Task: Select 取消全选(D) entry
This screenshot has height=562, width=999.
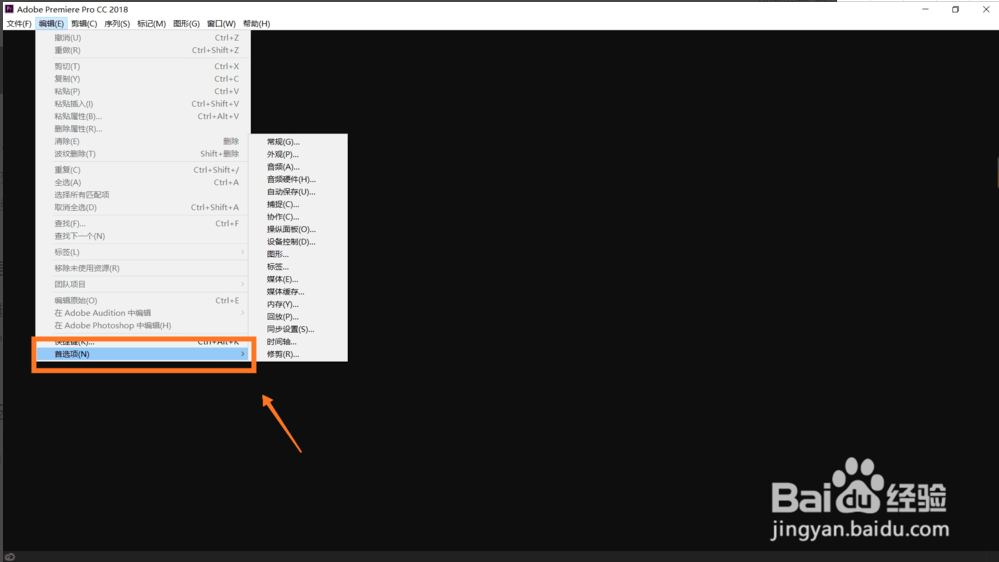Action: pyautogui.click(x=143, y=208)
